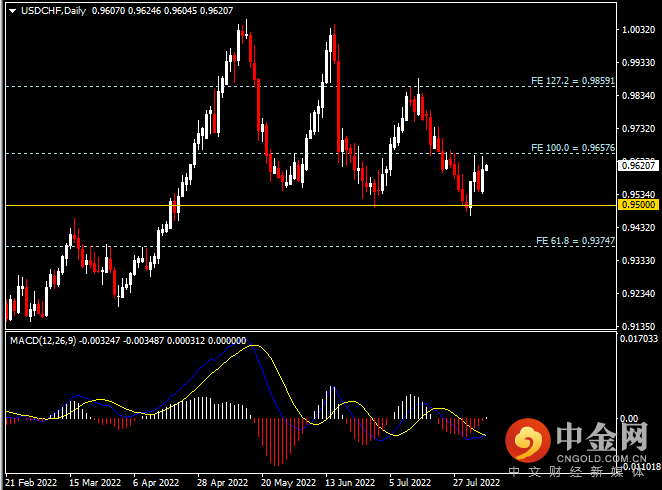Click the 20 May 2022 date label
662x490 pixels.
[288, 482]
